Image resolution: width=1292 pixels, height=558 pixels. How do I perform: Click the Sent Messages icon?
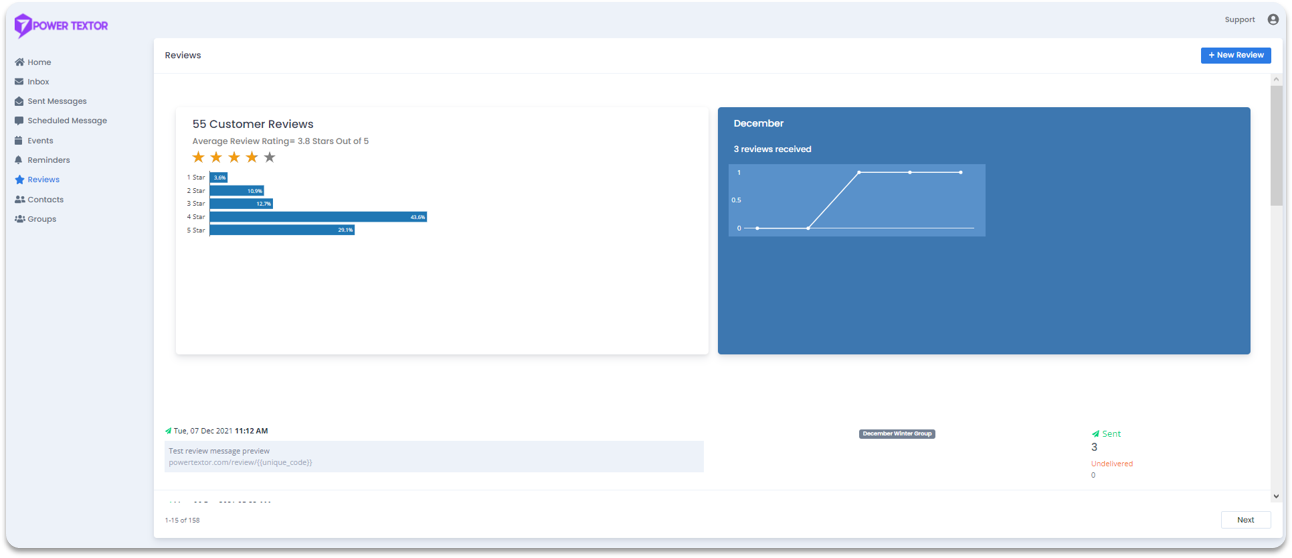tap(19, 101)
